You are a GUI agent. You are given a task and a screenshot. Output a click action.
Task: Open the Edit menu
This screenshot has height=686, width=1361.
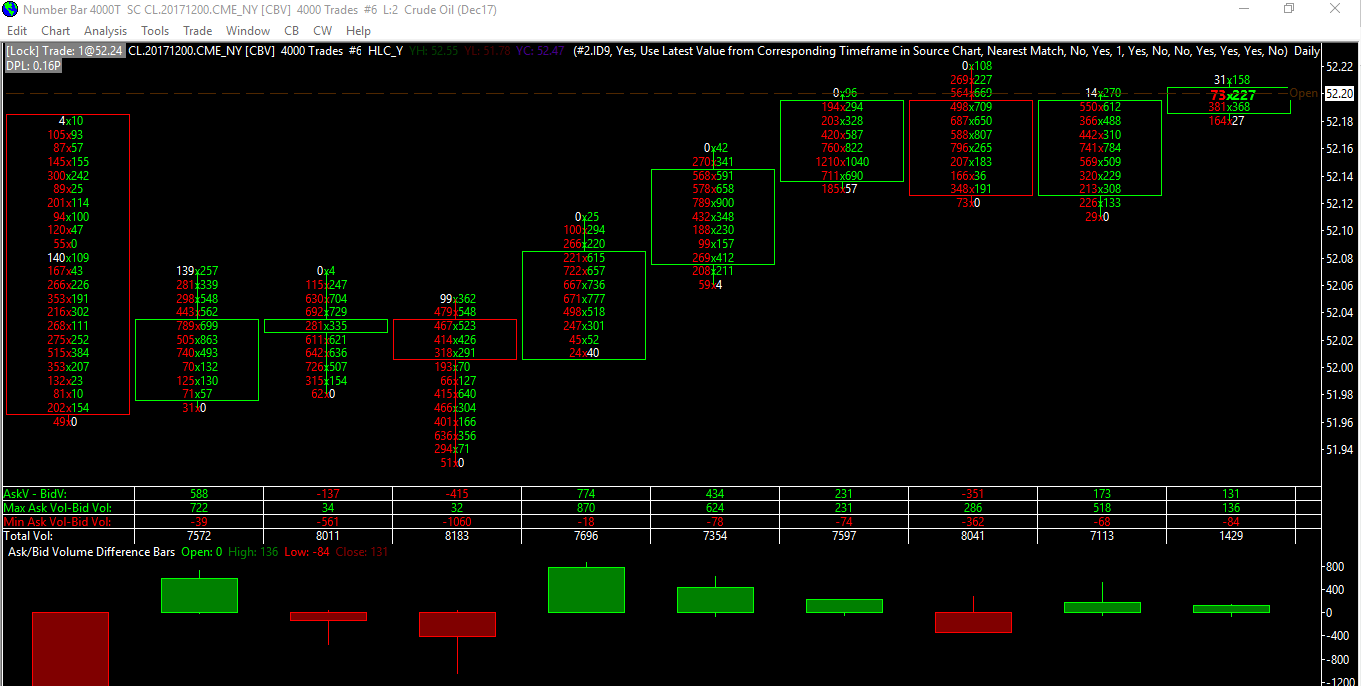point(17,31)
